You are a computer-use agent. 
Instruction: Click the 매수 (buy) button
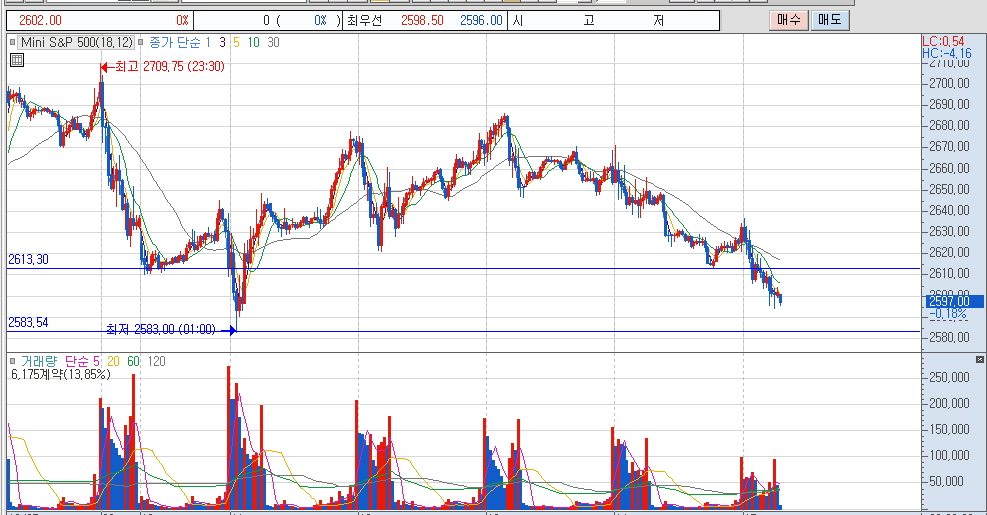pyautogui.click(x=788, y=20)
